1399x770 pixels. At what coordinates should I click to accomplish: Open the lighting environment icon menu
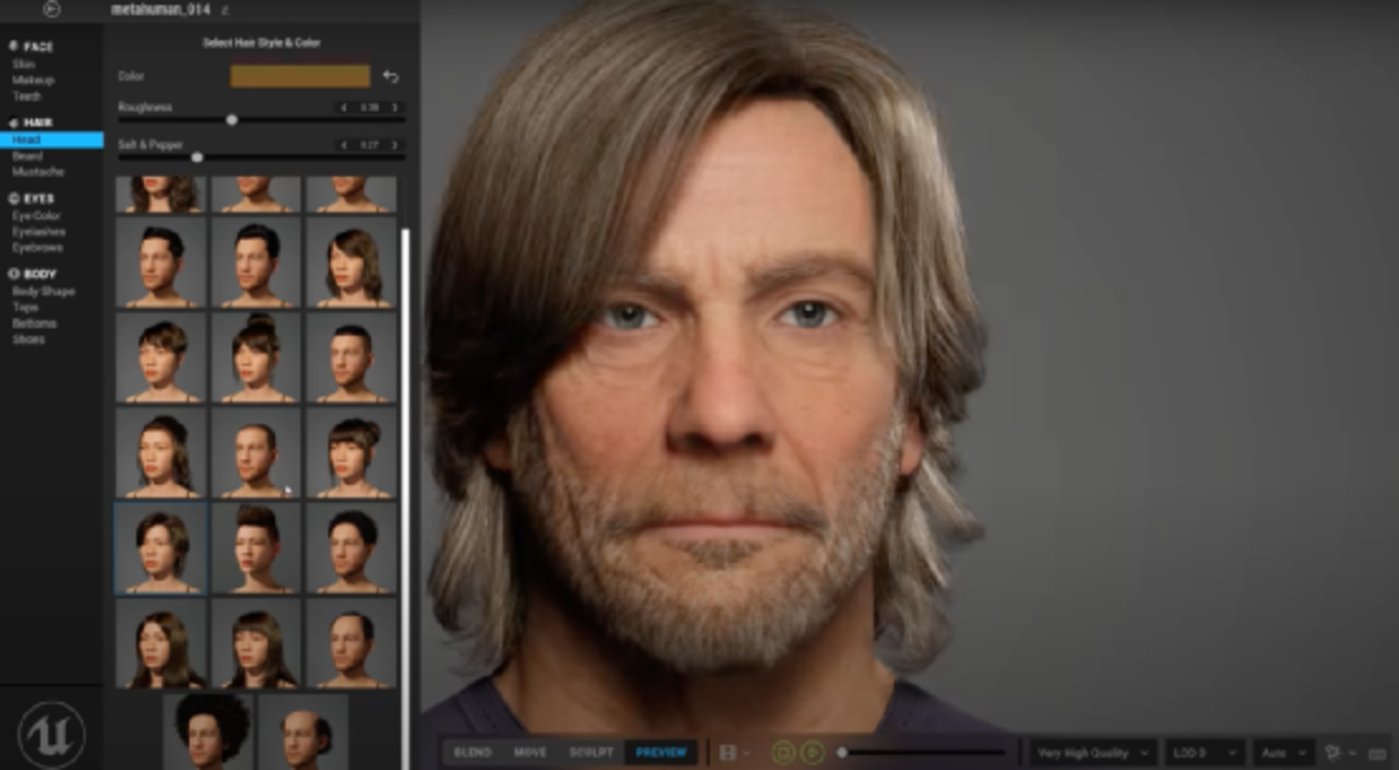pyautogui.click(x=1338, y=753)
